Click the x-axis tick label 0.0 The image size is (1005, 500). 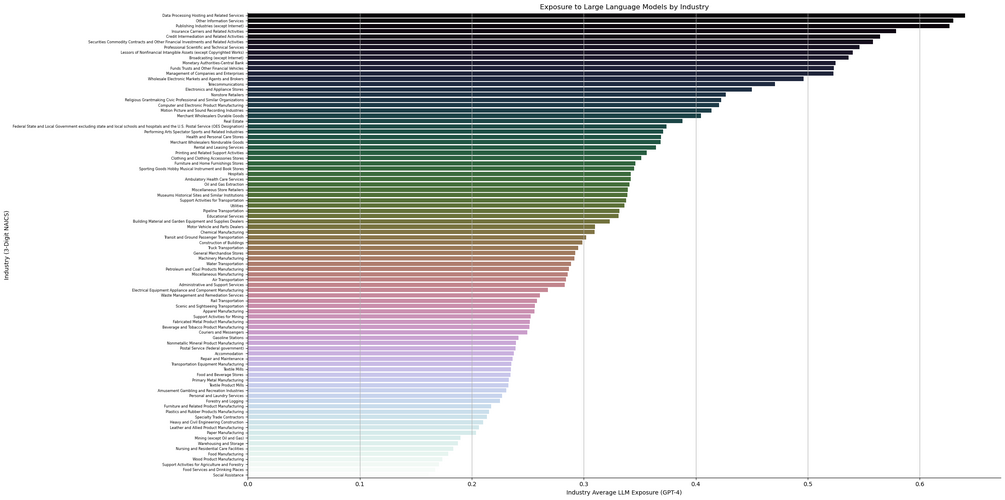[247, 484]
